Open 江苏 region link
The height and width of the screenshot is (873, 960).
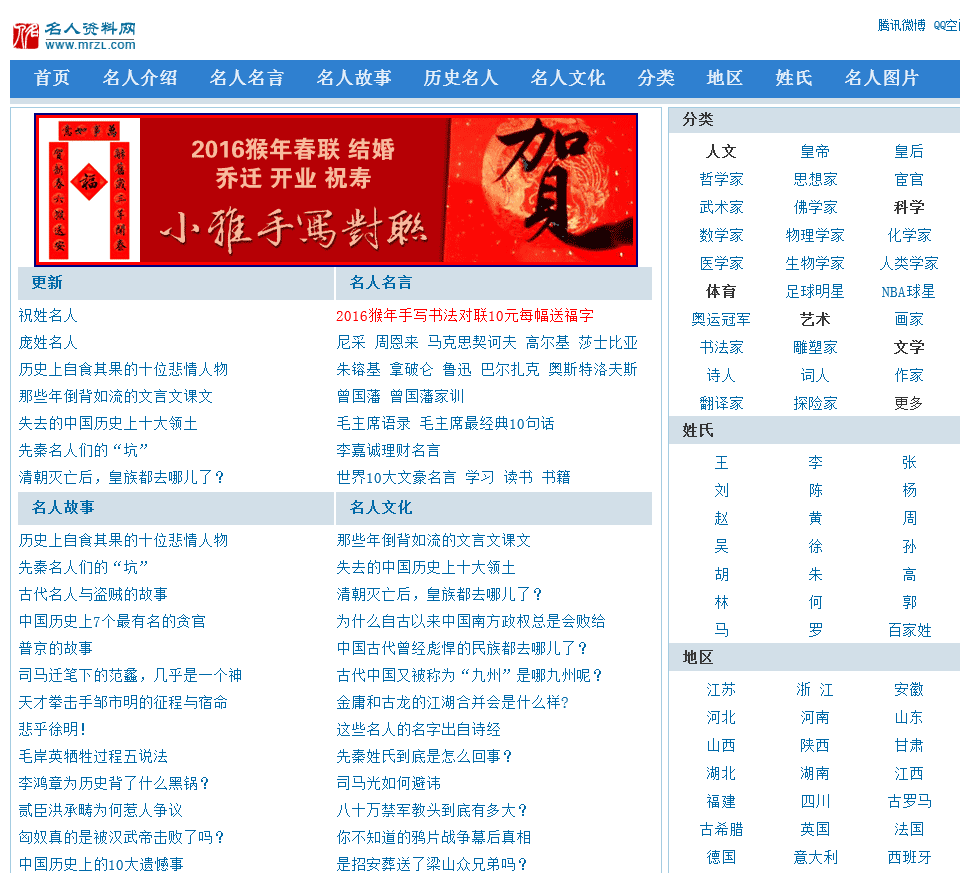(x=721, y=689)
